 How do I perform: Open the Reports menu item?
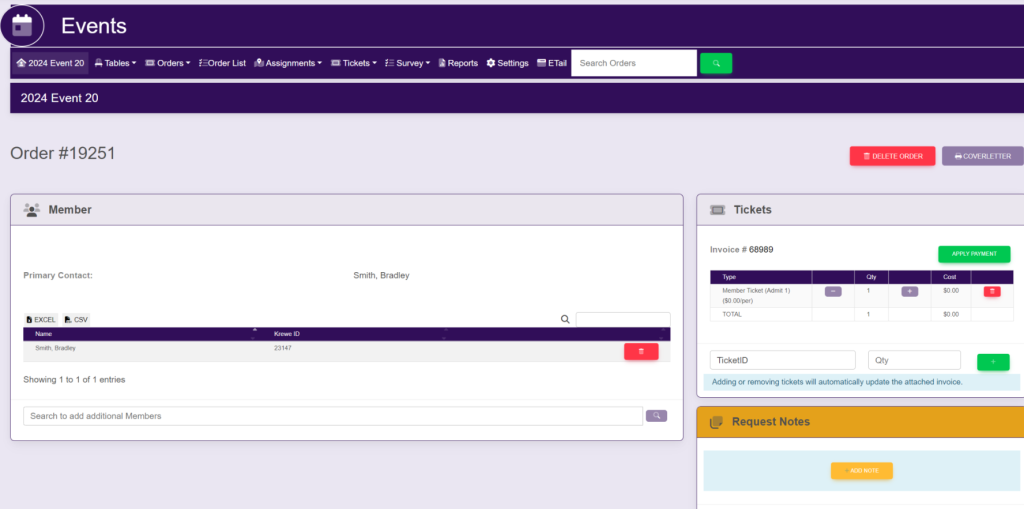click(x=458, y=63)
